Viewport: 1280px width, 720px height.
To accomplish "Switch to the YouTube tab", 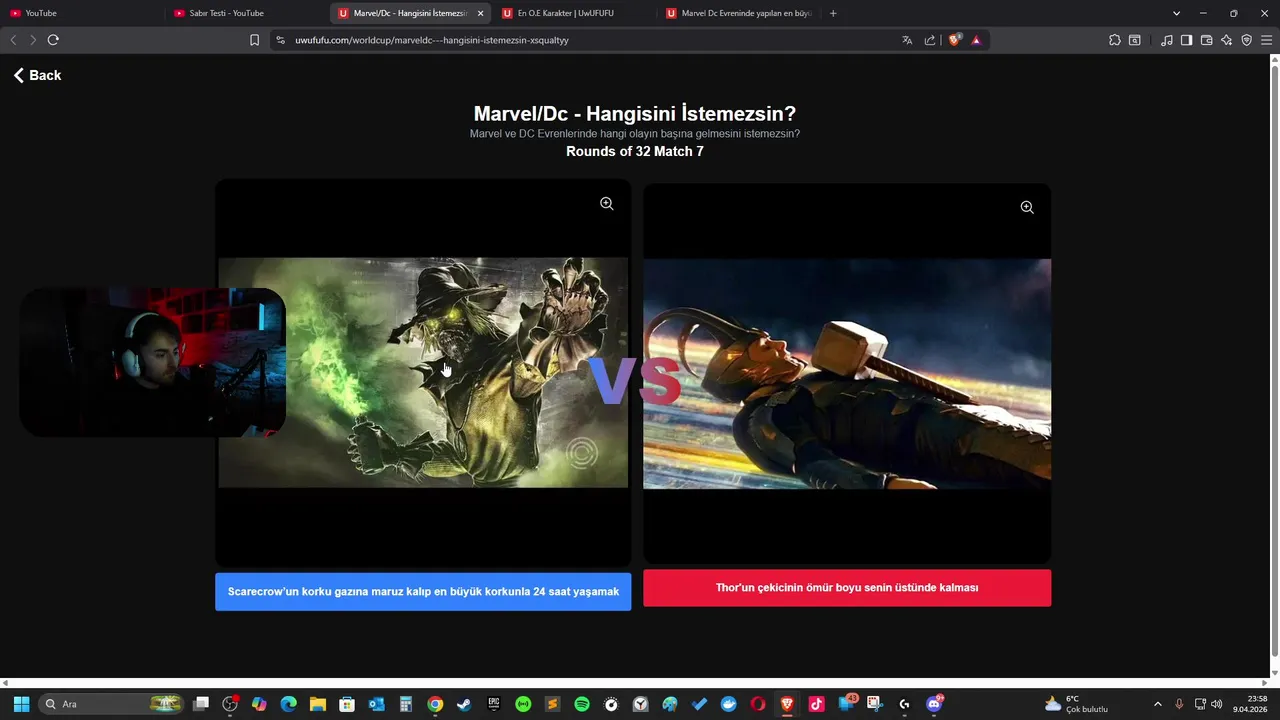I will pyautogui.click(x=80, y=13).
